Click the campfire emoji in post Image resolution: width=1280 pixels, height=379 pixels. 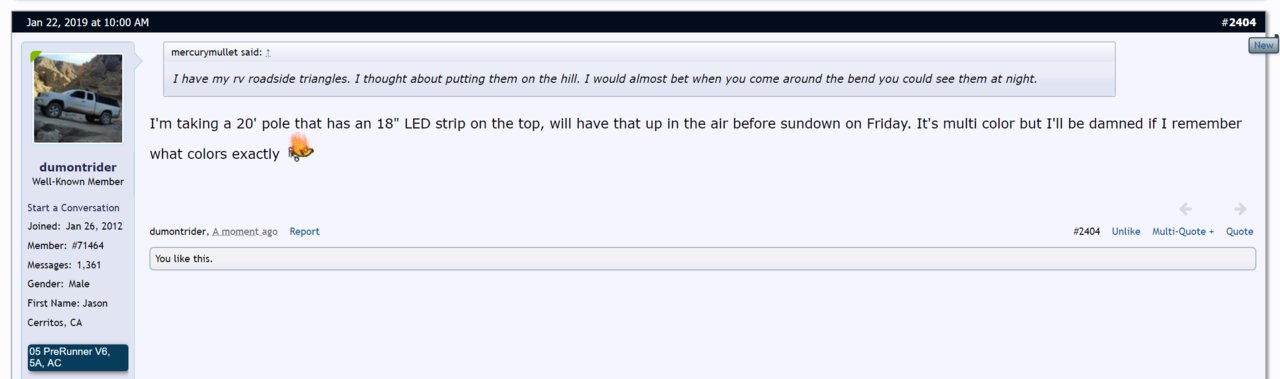click(301, 151)
